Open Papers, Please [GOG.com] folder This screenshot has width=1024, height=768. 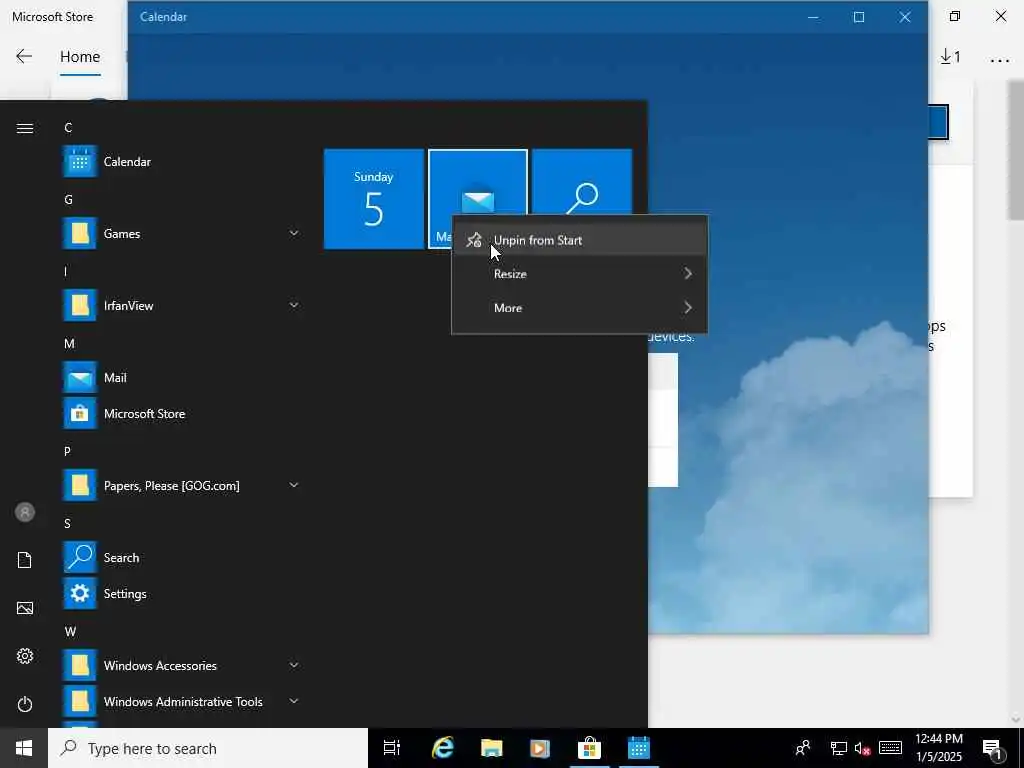pos(182,485)
